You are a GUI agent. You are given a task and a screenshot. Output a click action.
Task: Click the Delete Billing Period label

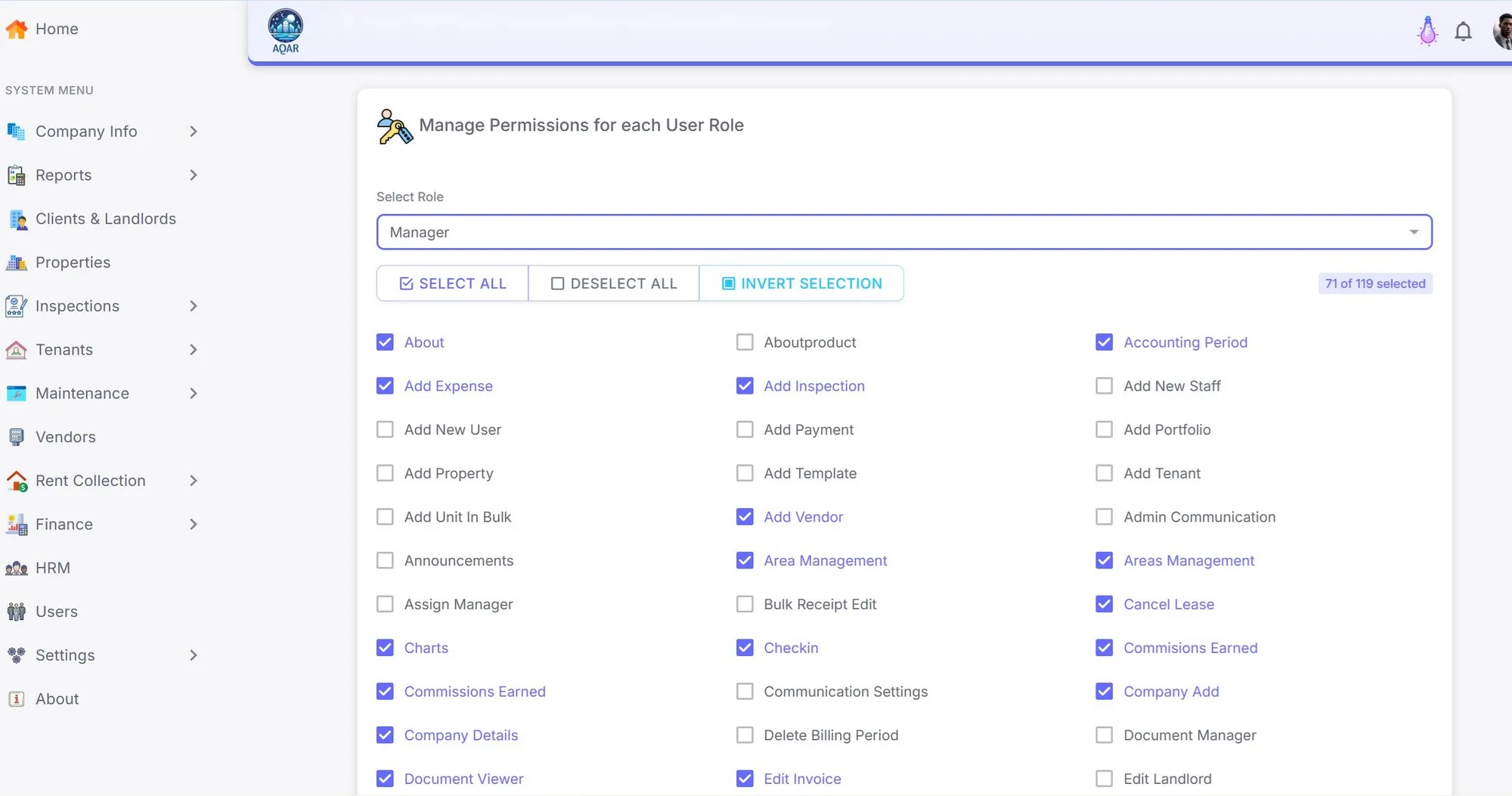(x=831, y=736)
